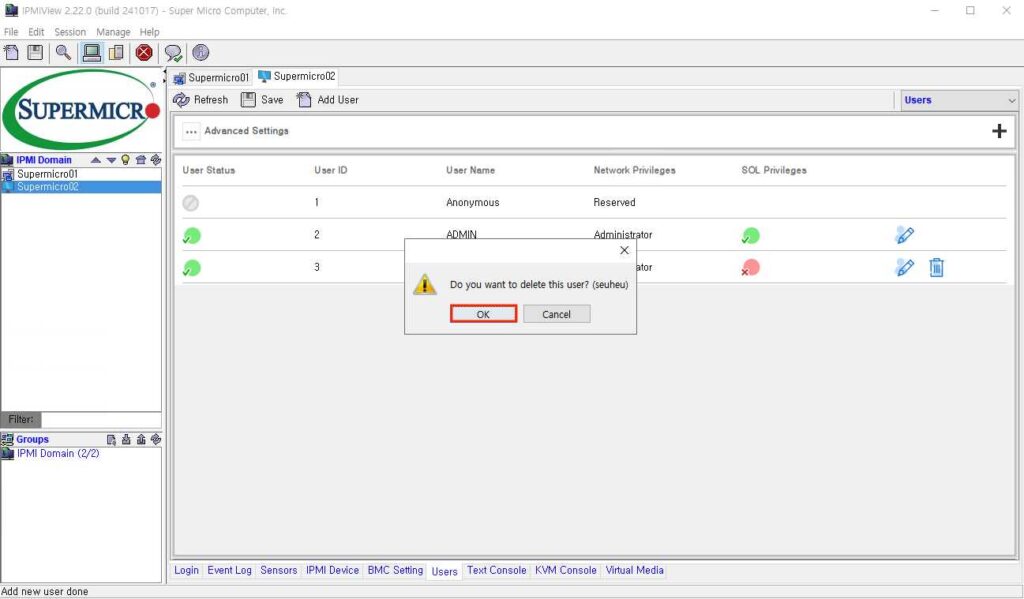Select the Supermicro02 tab
This screenshot has width=1024, height=599.
pos(297,76)
